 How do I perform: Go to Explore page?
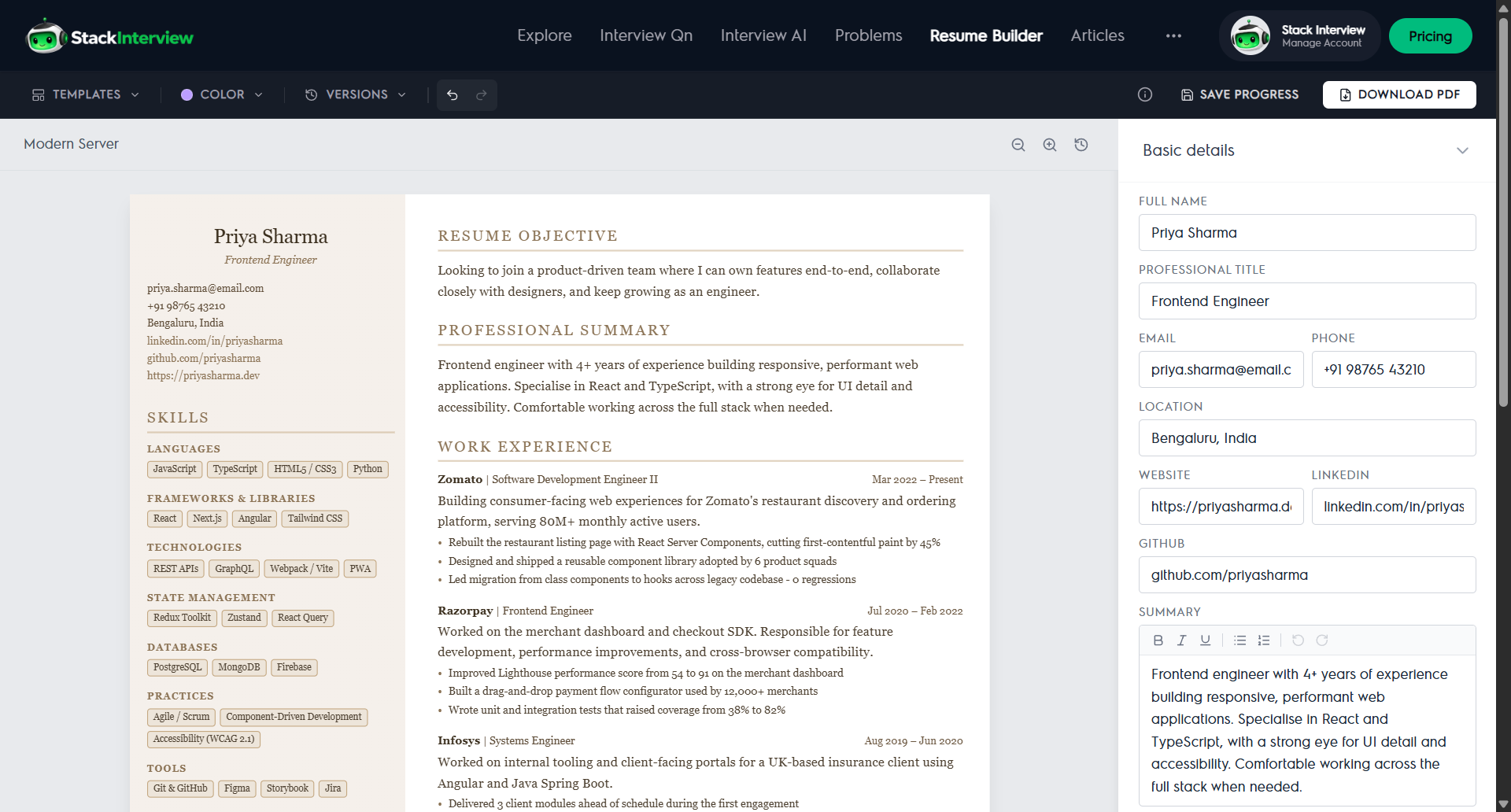click(545, 35)
